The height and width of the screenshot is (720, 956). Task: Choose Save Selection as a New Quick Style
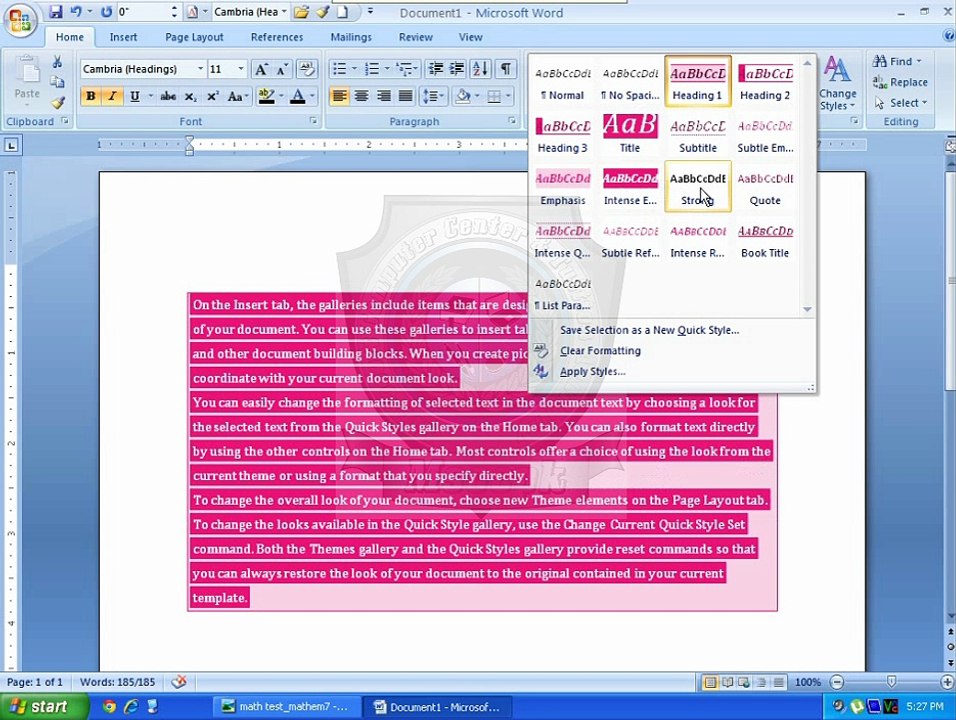coord(649,330)
